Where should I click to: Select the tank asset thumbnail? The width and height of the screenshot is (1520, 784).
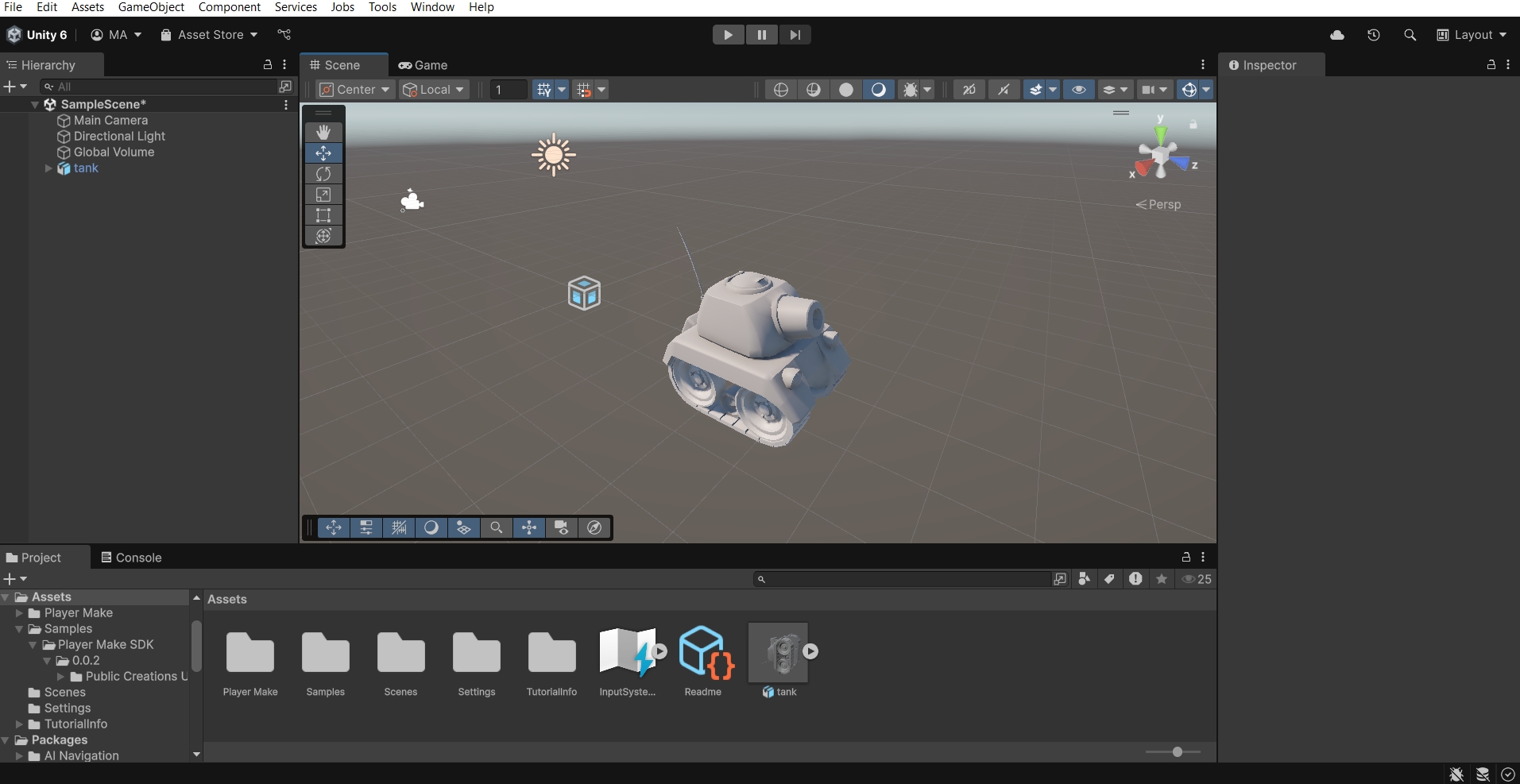[x=779, y=653]
